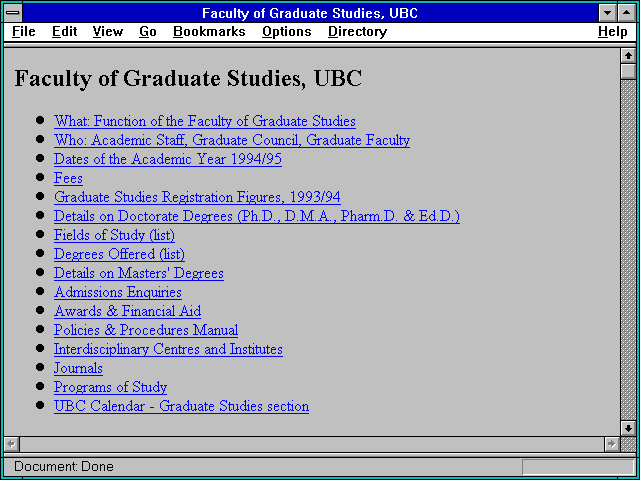Follow the Fees link

point(68,178)
